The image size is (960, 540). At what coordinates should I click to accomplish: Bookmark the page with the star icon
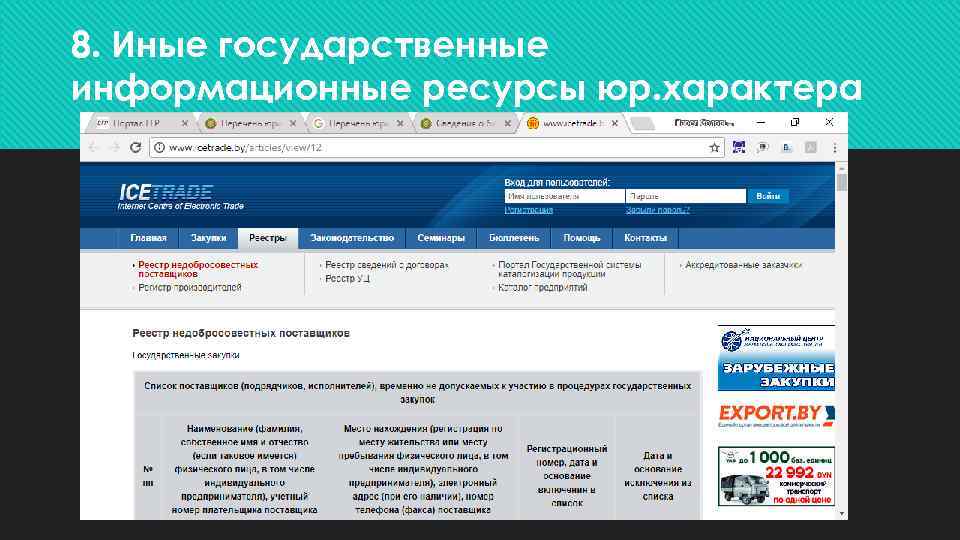point(714,148)
